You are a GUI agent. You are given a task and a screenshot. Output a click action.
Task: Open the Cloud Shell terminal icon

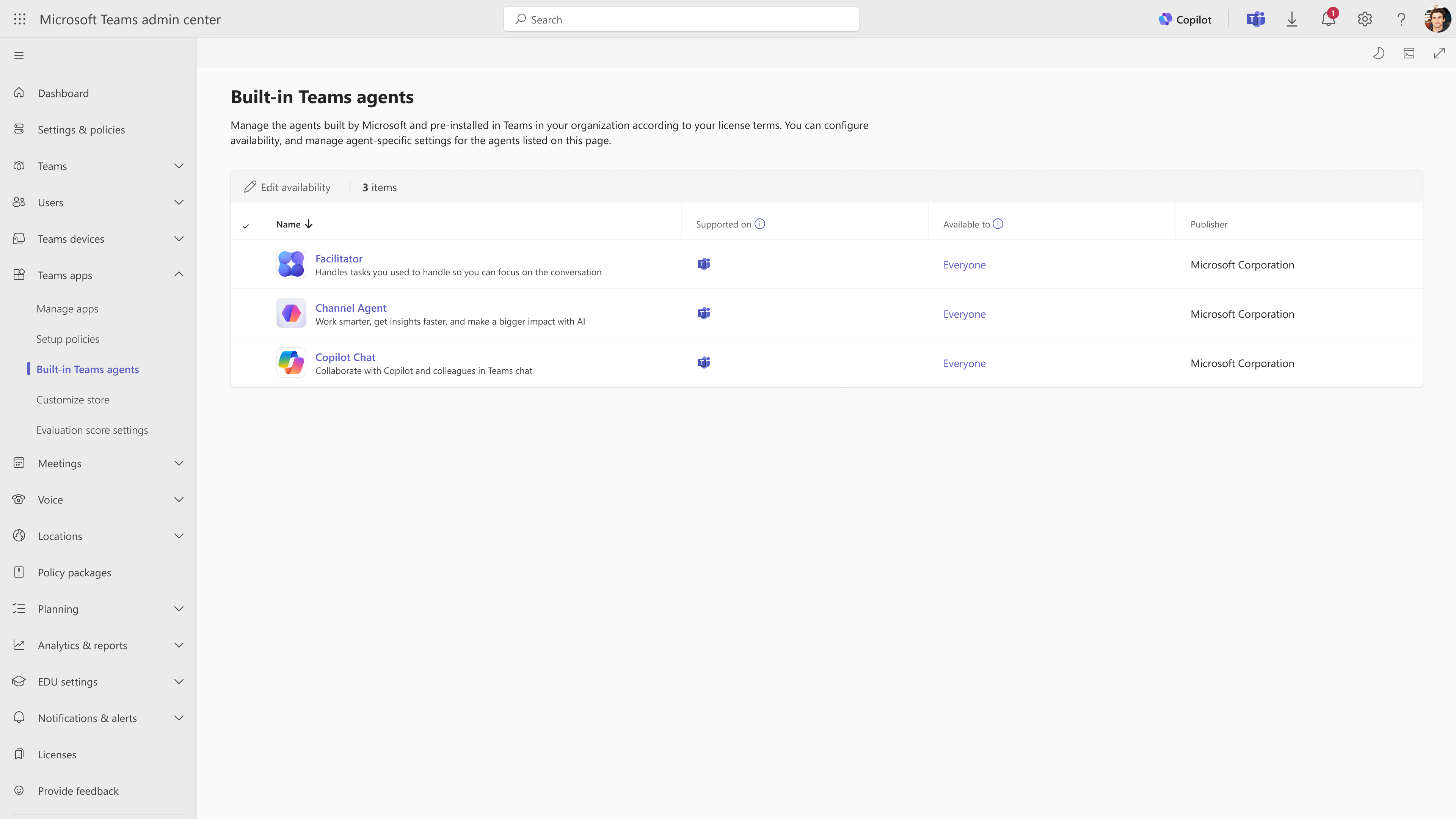pos(1409,53)
